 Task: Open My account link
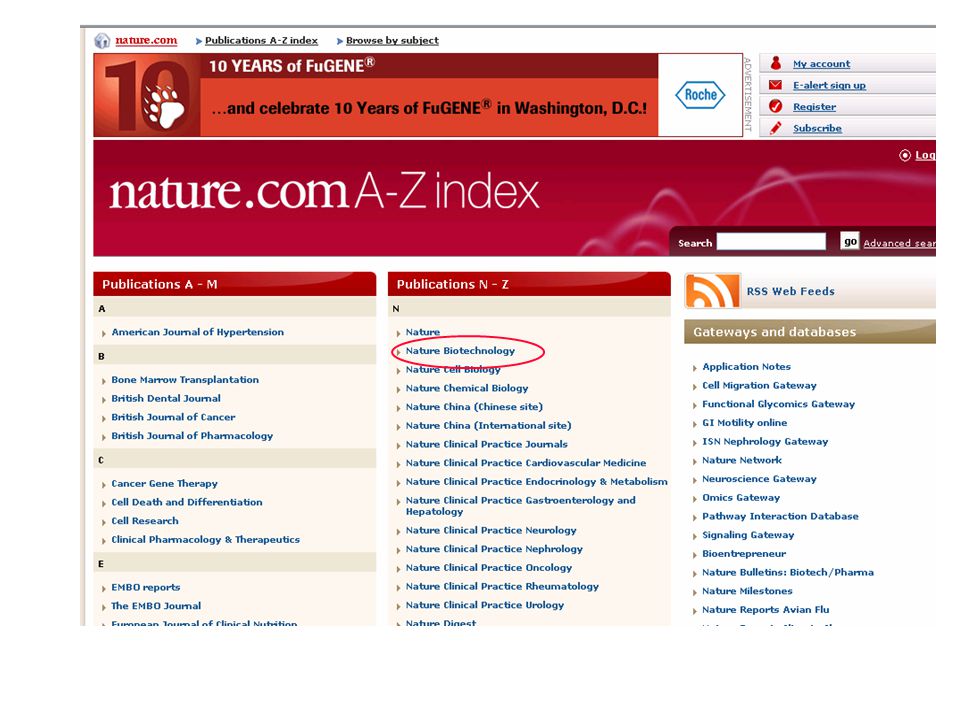click(821, 64)
